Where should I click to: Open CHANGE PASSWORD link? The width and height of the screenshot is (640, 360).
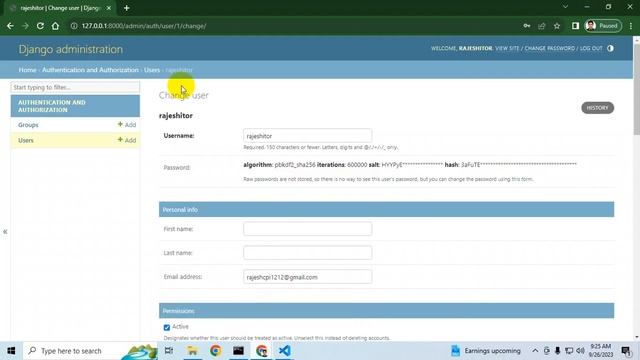coord(549,48)
